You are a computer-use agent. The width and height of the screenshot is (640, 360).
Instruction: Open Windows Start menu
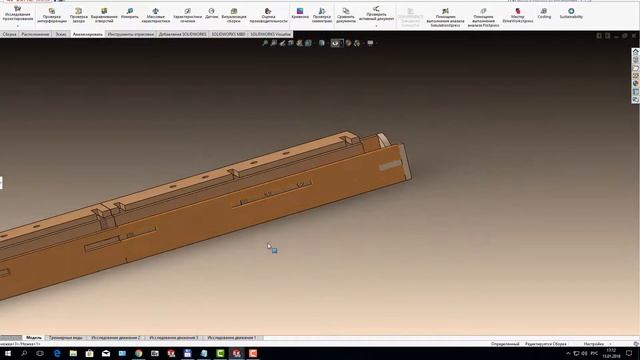8,353
